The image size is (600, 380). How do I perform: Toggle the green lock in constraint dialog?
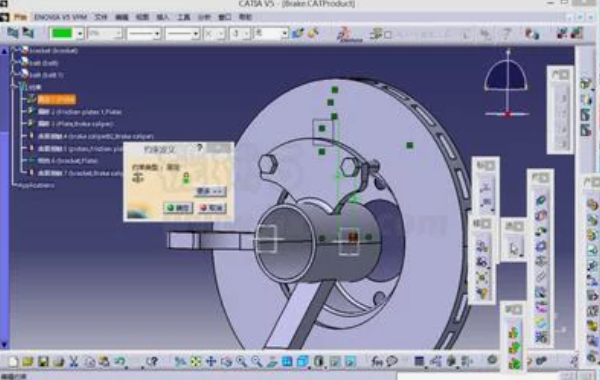tap(186, 178)
